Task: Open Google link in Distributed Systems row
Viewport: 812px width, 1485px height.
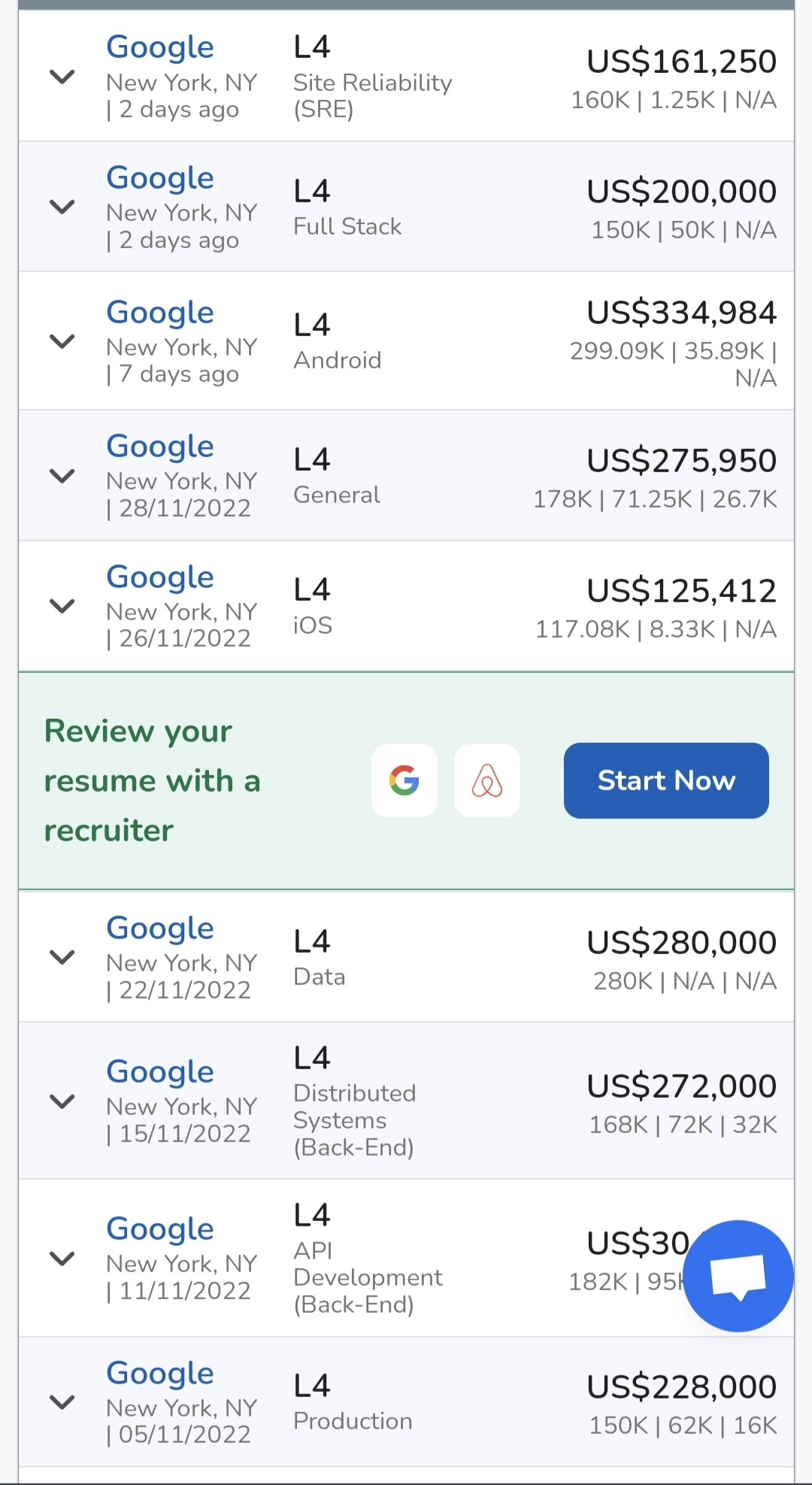Action: (160, 1072)
